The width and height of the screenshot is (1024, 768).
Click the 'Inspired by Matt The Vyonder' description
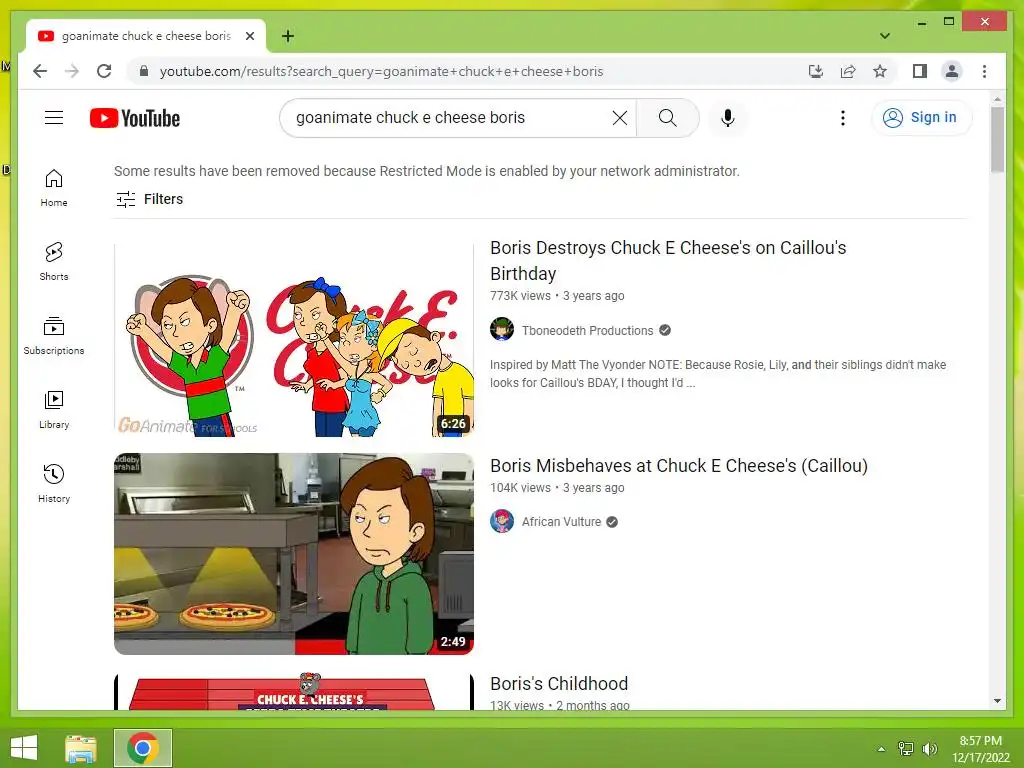click(718, 374)
